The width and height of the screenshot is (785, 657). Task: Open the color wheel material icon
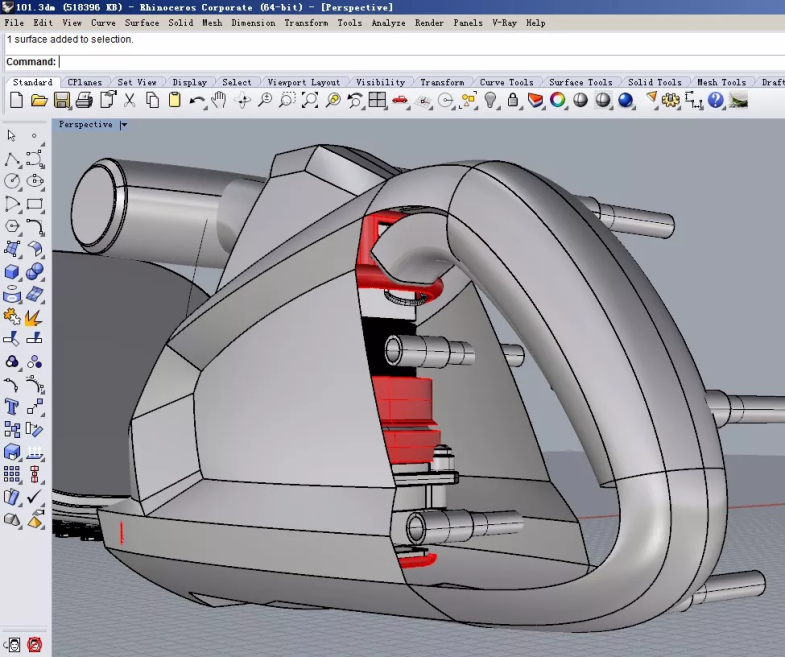tap(558, 100)
